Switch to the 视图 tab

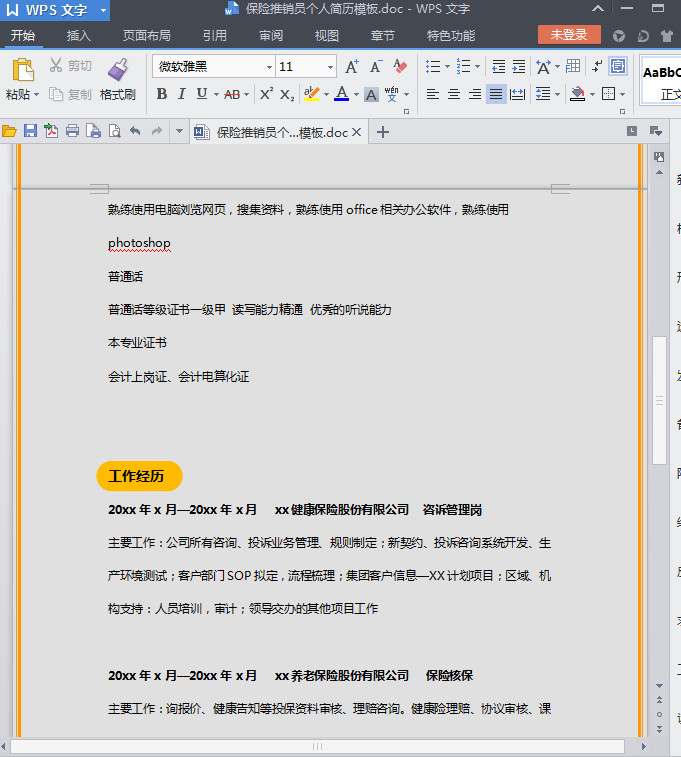(x=327, y=35)
